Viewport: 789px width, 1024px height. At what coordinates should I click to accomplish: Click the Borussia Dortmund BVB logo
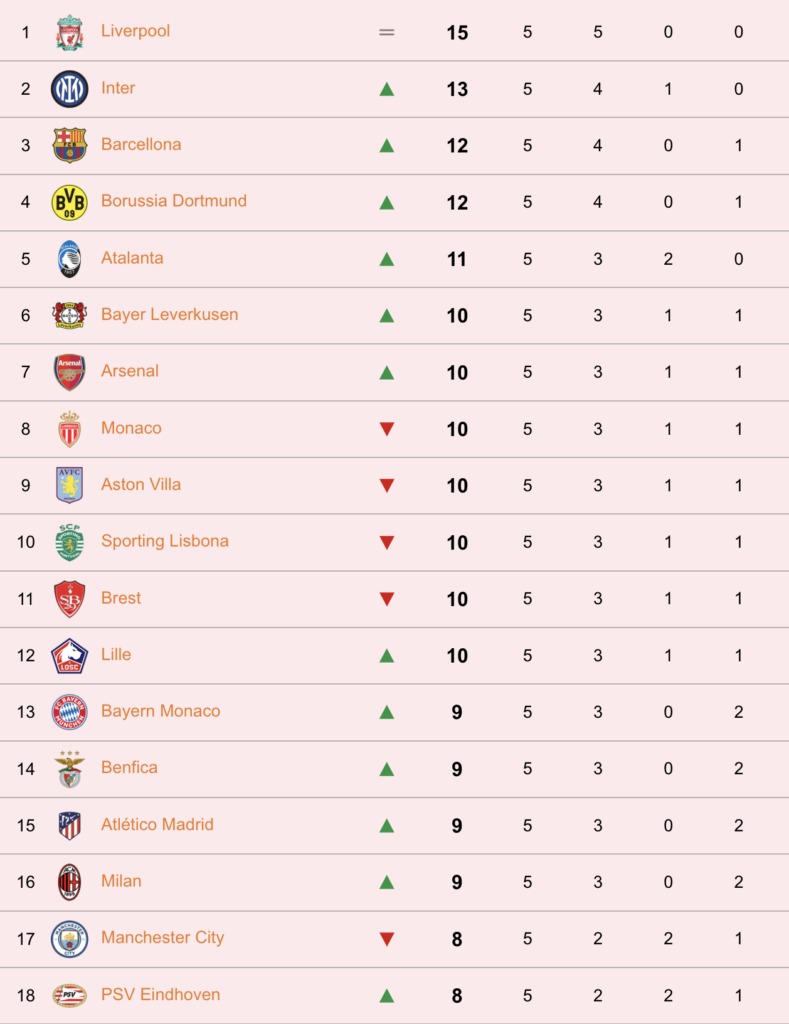69,202
